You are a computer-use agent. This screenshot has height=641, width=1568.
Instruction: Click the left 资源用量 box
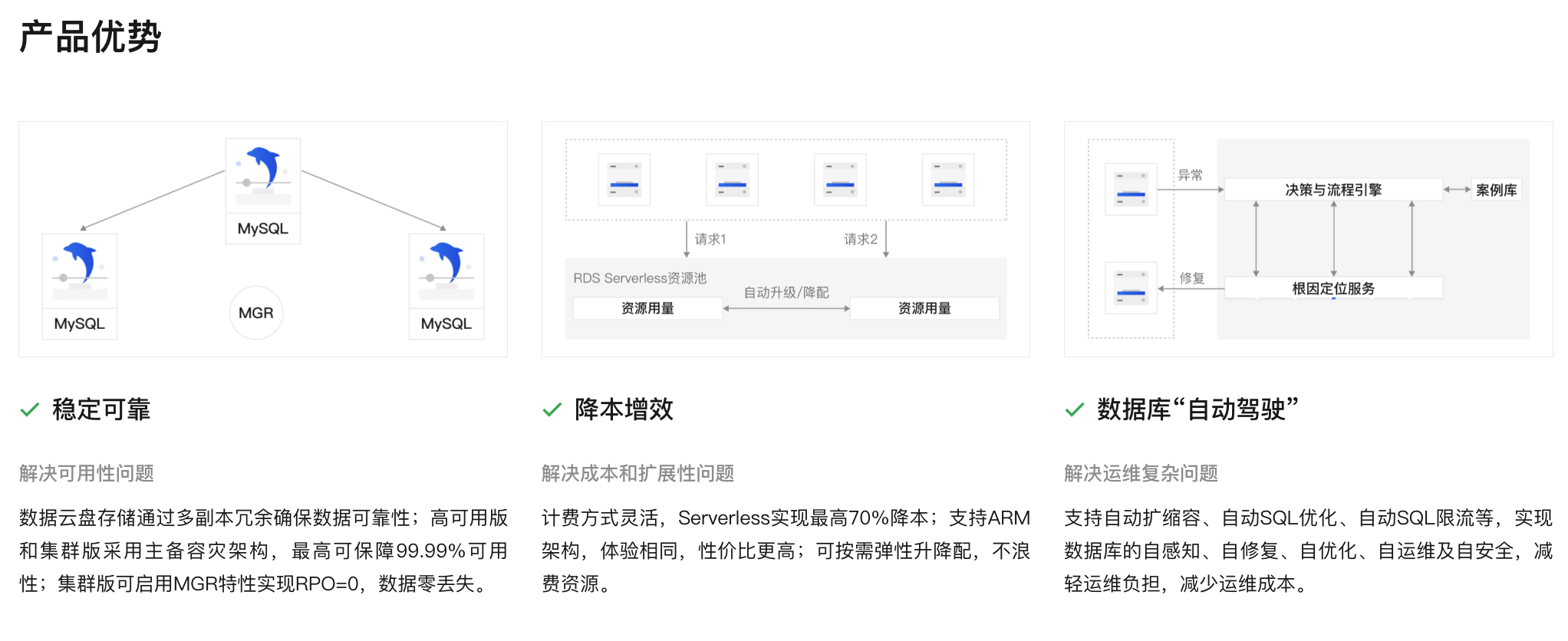point(647,308)
